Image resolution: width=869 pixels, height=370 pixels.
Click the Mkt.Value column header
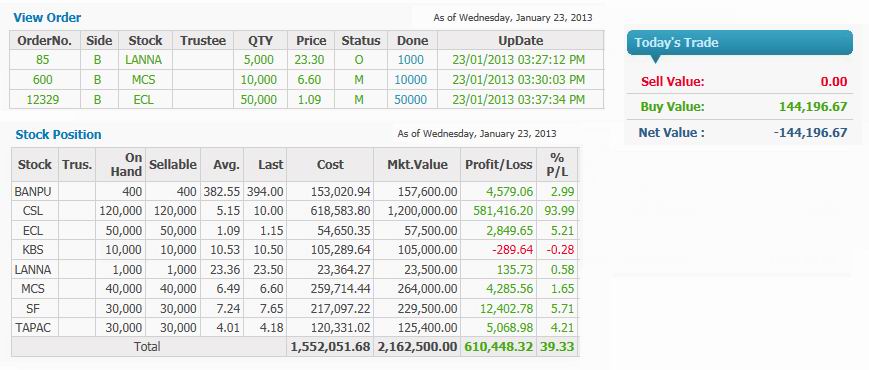click(417, 165)
